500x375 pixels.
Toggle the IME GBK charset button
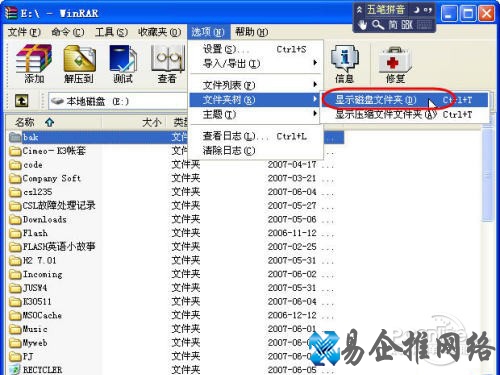tap(407, 24)
